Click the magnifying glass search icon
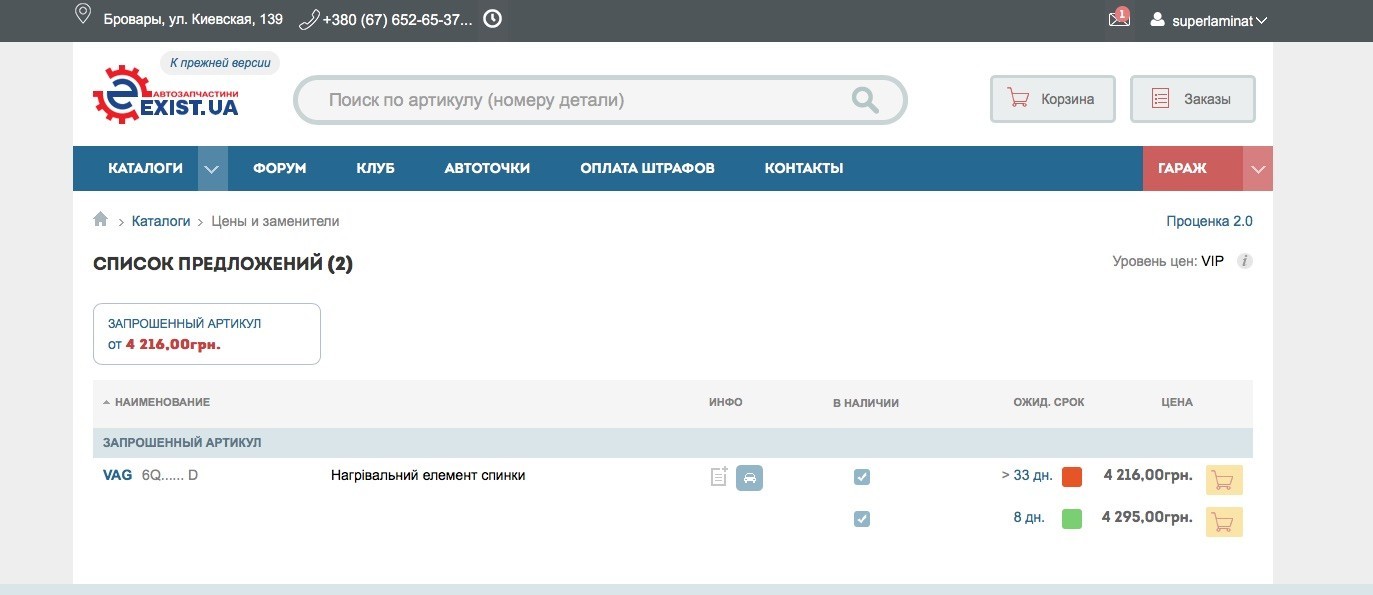 coord(864,100)
